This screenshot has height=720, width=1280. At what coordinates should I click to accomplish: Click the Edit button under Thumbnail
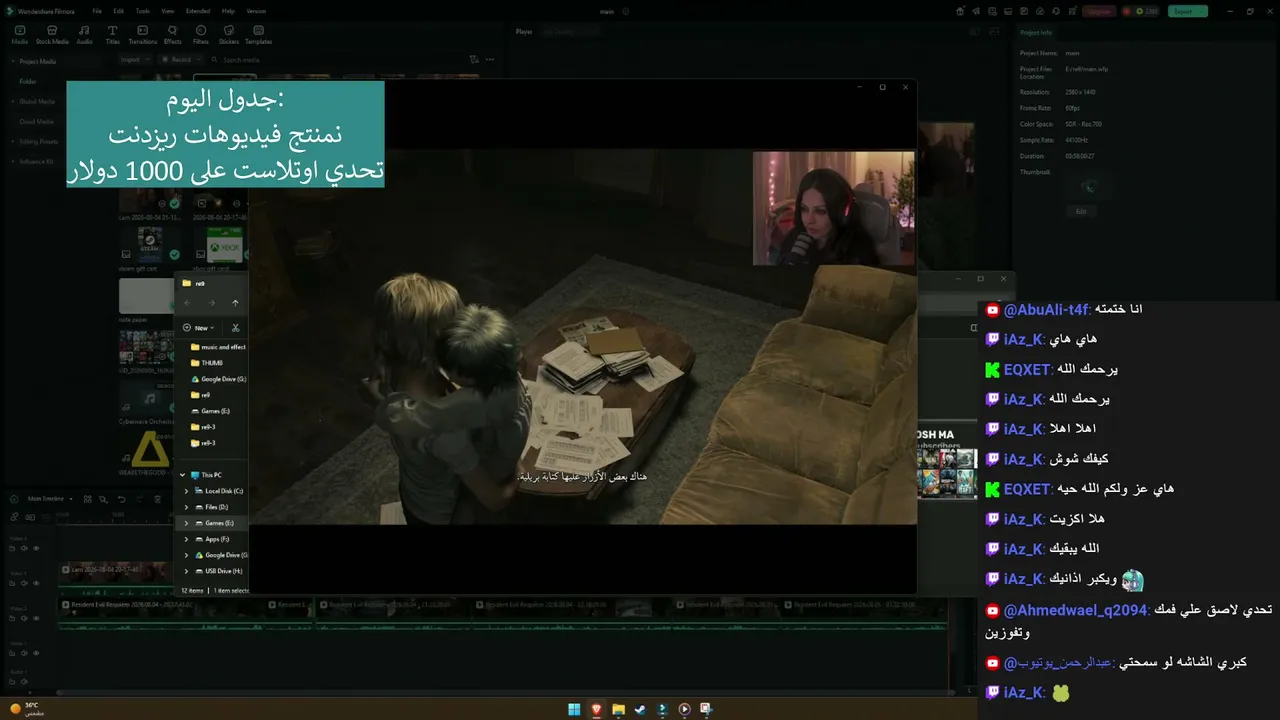(1081, 212)
